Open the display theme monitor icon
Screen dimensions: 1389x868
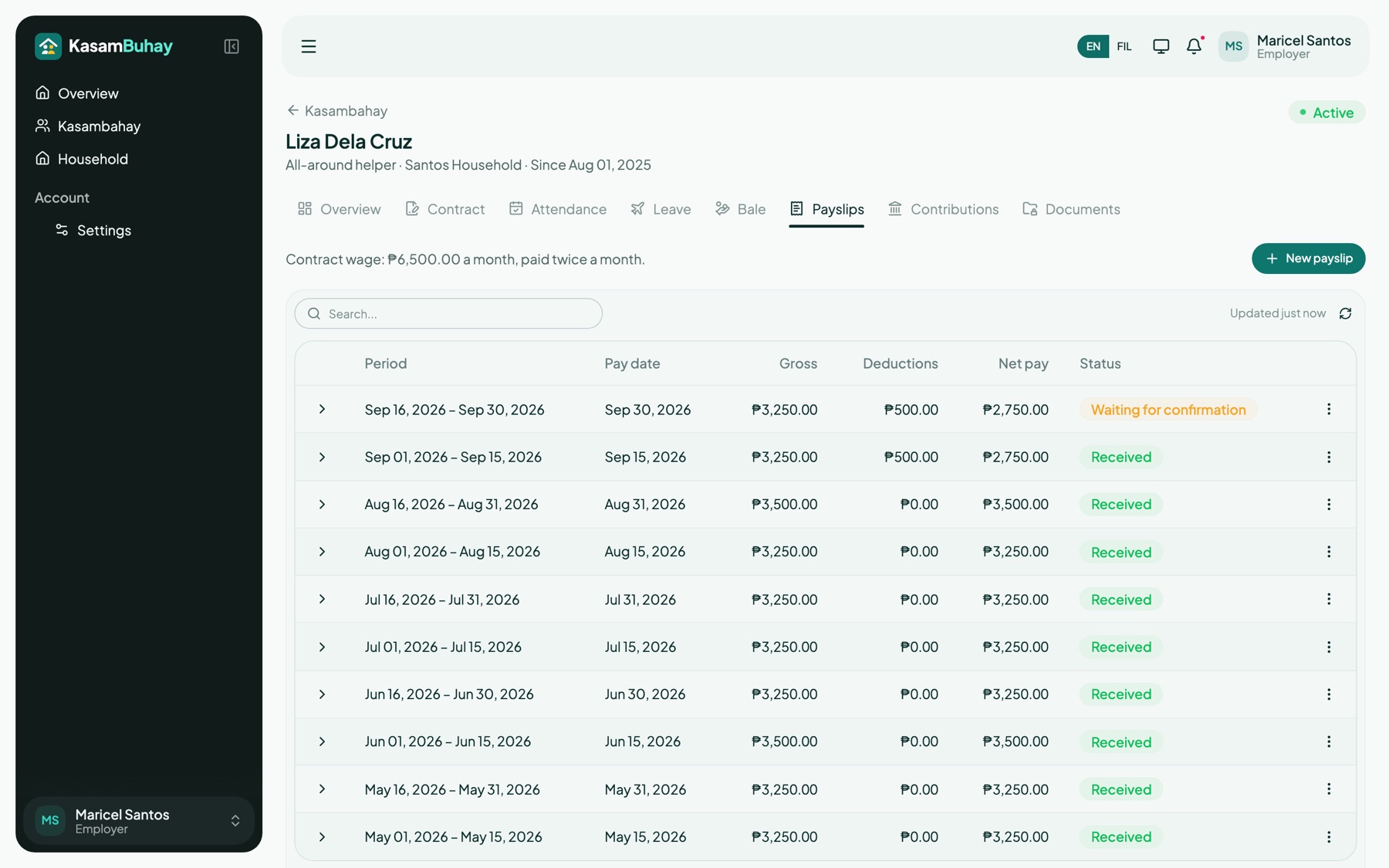[1161, 46]
